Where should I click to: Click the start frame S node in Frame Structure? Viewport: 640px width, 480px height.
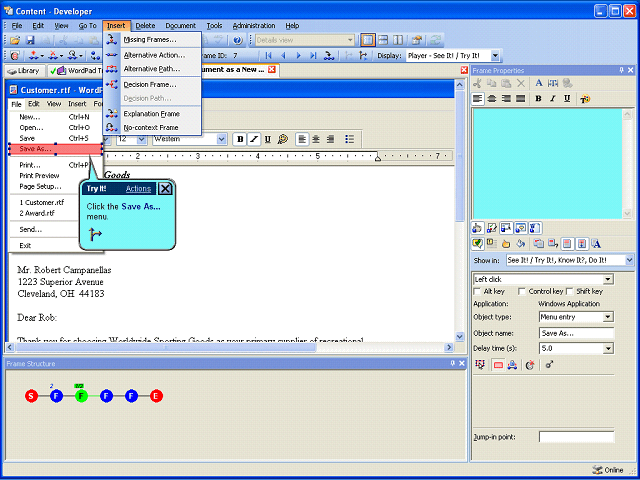tap(31, 396)
